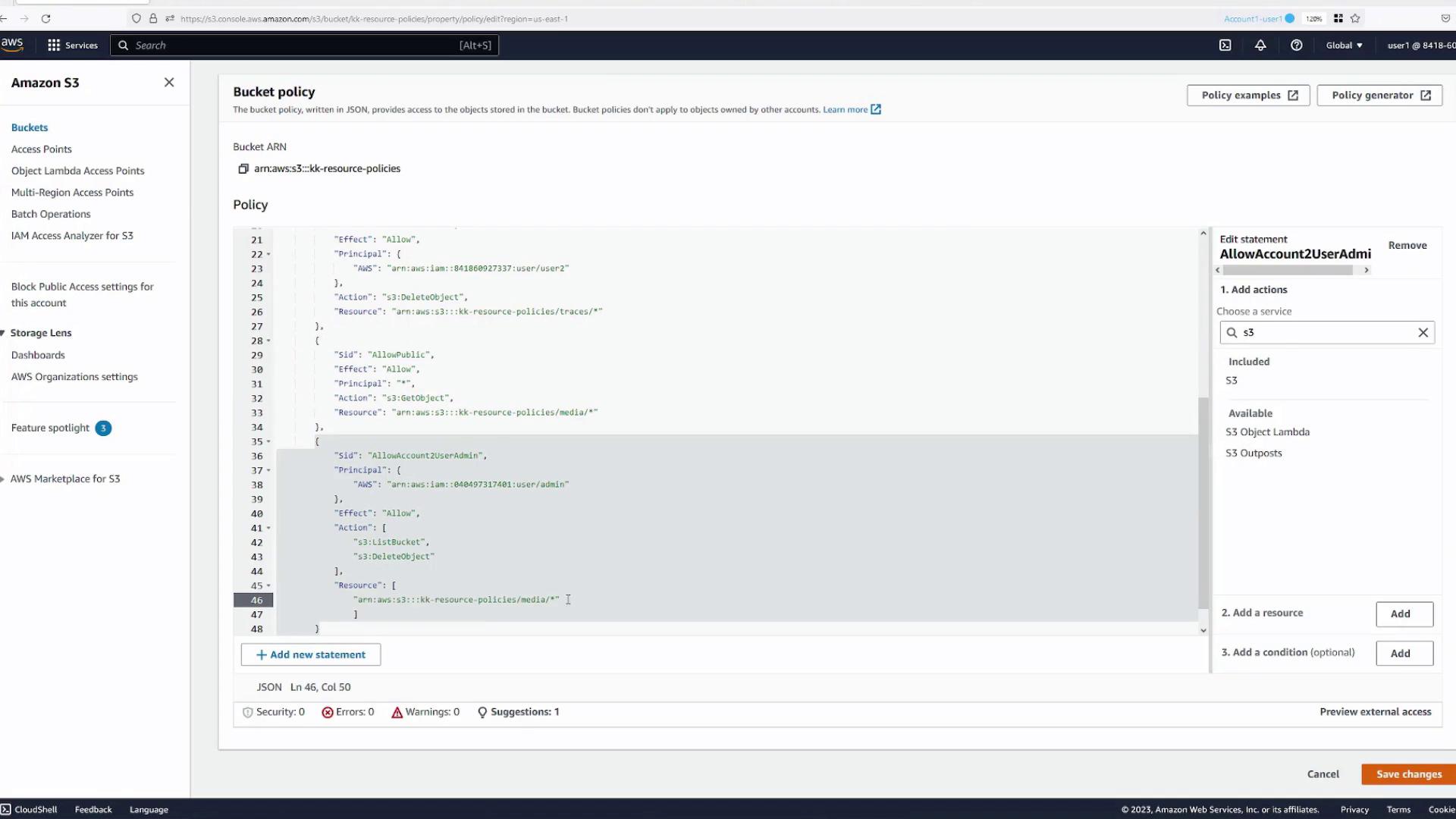The height and width of the screenshot is (819, 1456).
Task: Open the Services grid menu
Action: click(x=72, y=45)
